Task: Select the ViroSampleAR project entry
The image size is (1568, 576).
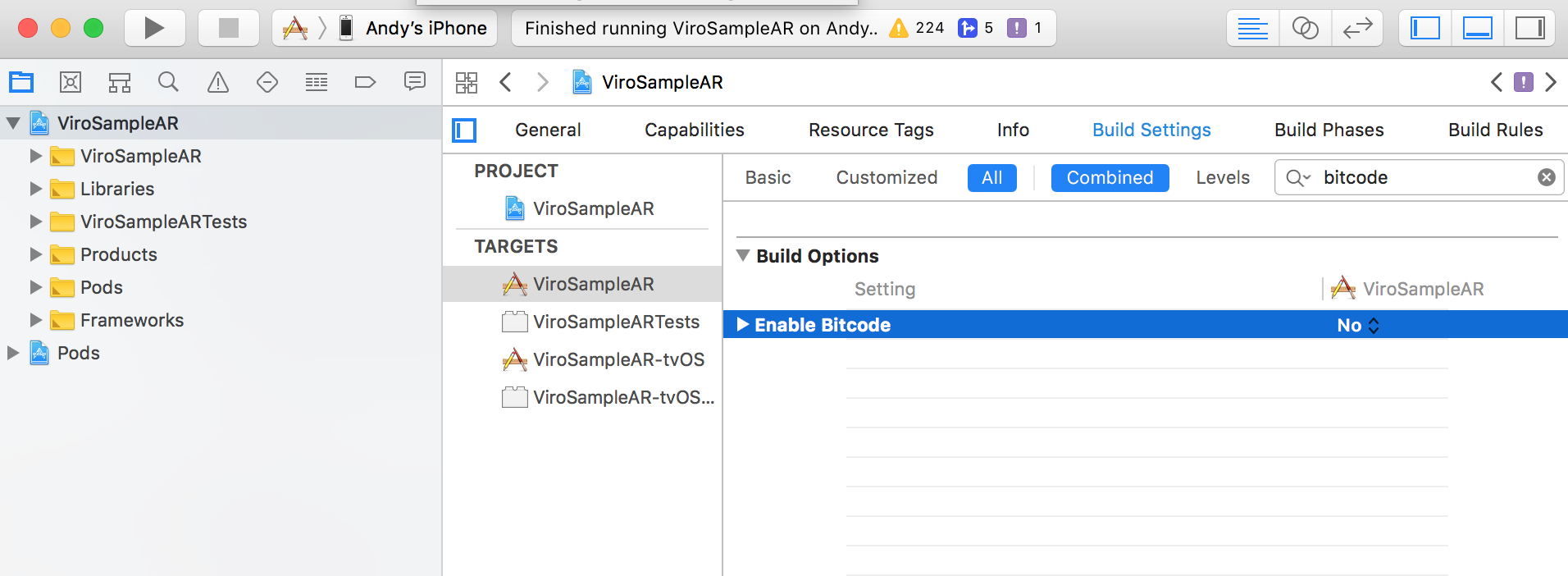Action: [x=581, y=208]
